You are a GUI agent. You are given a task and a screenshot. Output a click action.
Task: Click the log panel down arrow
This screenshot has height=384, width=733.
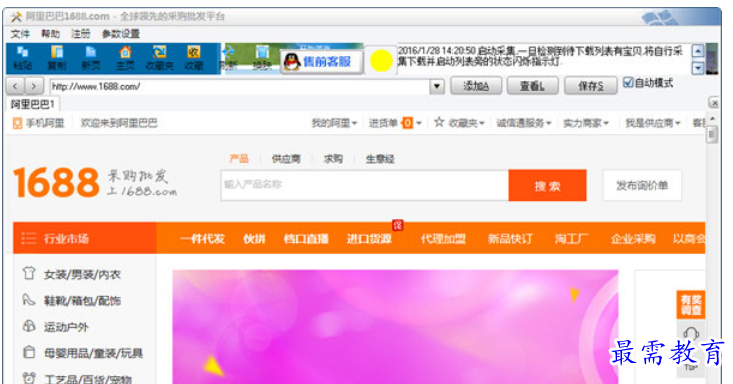pyautogui.click(x=697, y=68)
